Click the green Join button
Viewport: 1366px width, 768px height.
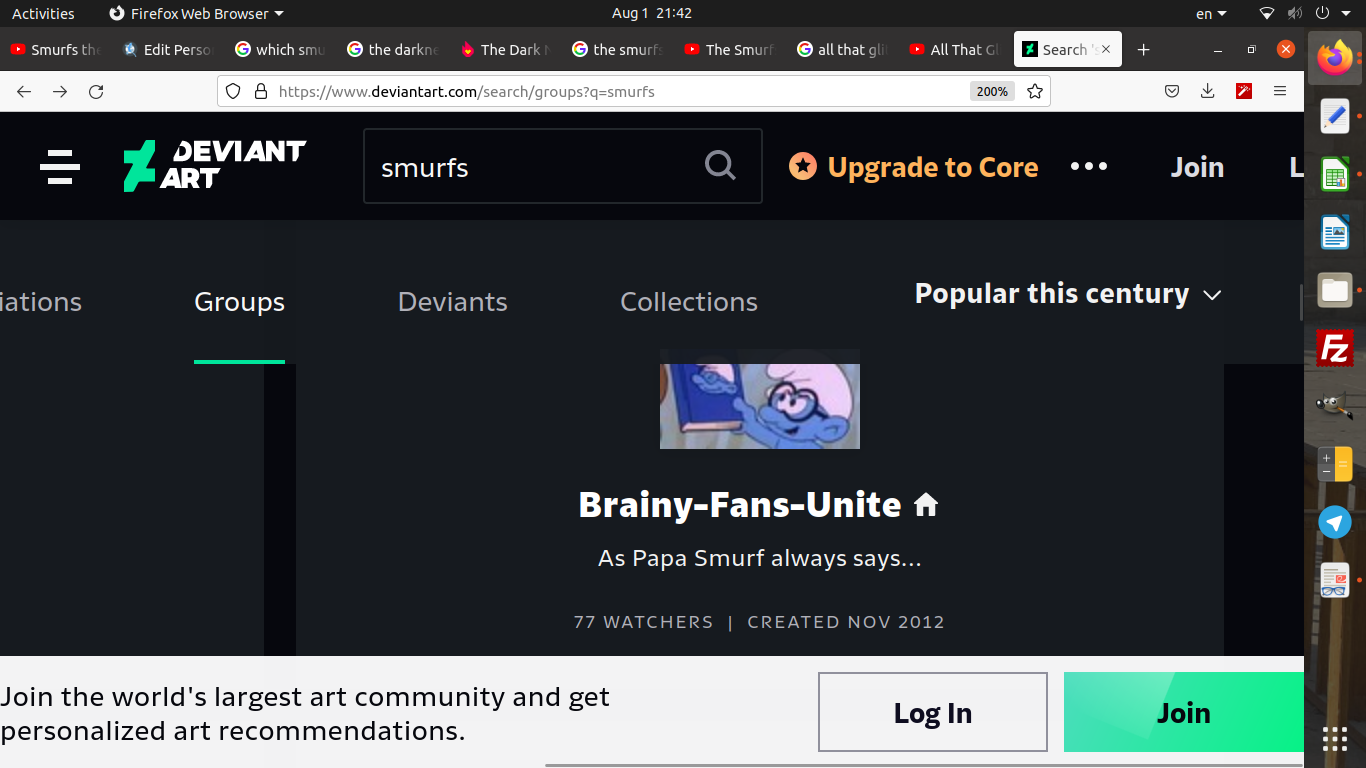tap(1183, 712)
